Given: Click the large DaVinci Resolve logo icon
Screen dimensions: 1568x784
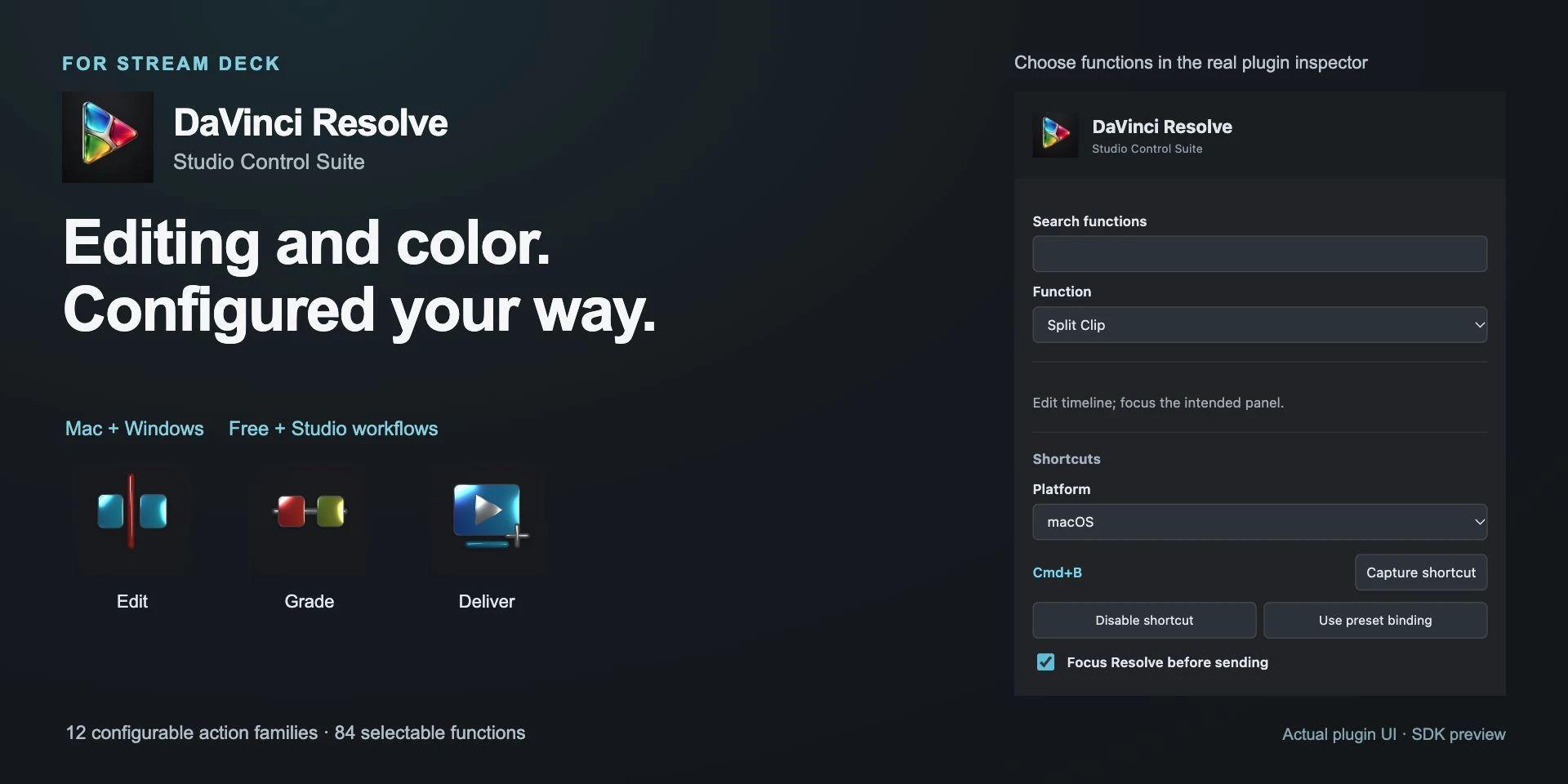Looking at the screenshot, I should pyautogui.click(x=108, y=137).
